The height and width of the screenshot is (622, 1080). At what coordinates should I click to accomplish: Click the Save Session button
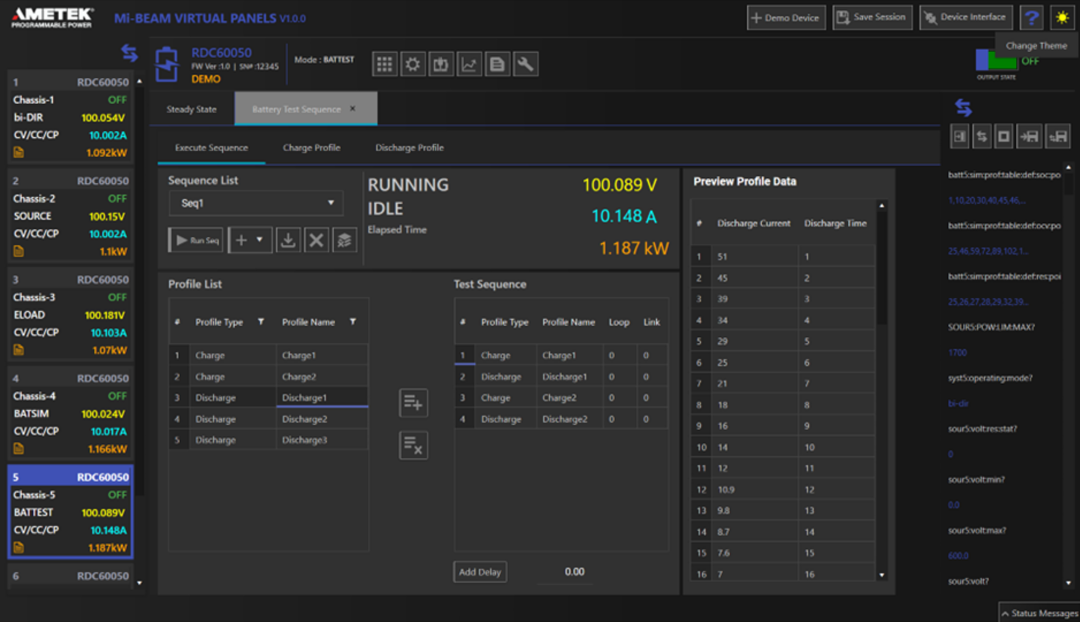(x=872, y=17)
